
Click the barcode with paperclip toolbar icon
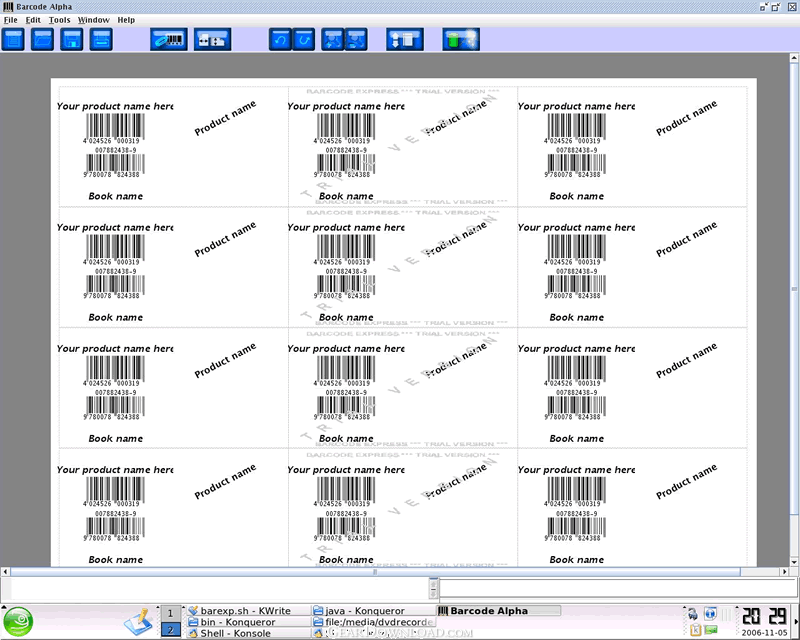tap(169, 39)
